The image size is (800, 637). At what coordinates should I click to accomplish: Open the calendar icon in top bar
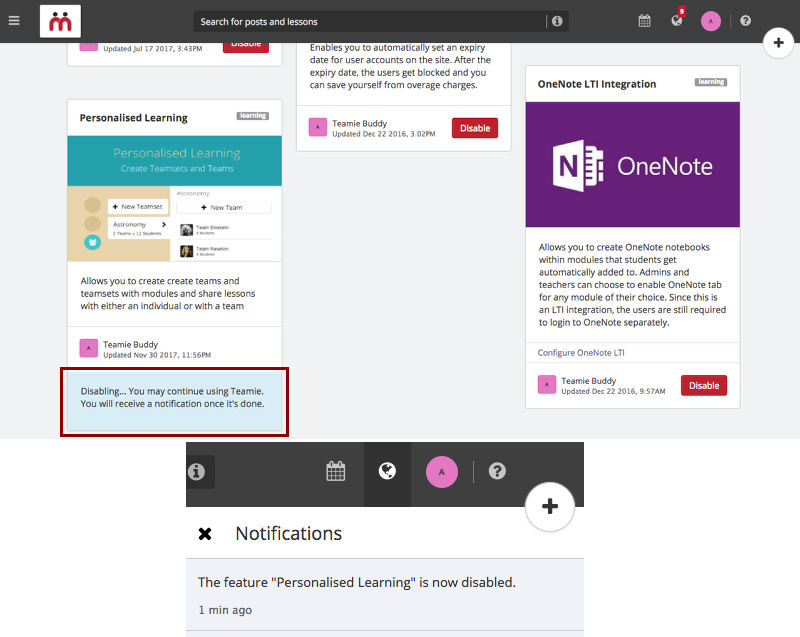coord(644,21)
